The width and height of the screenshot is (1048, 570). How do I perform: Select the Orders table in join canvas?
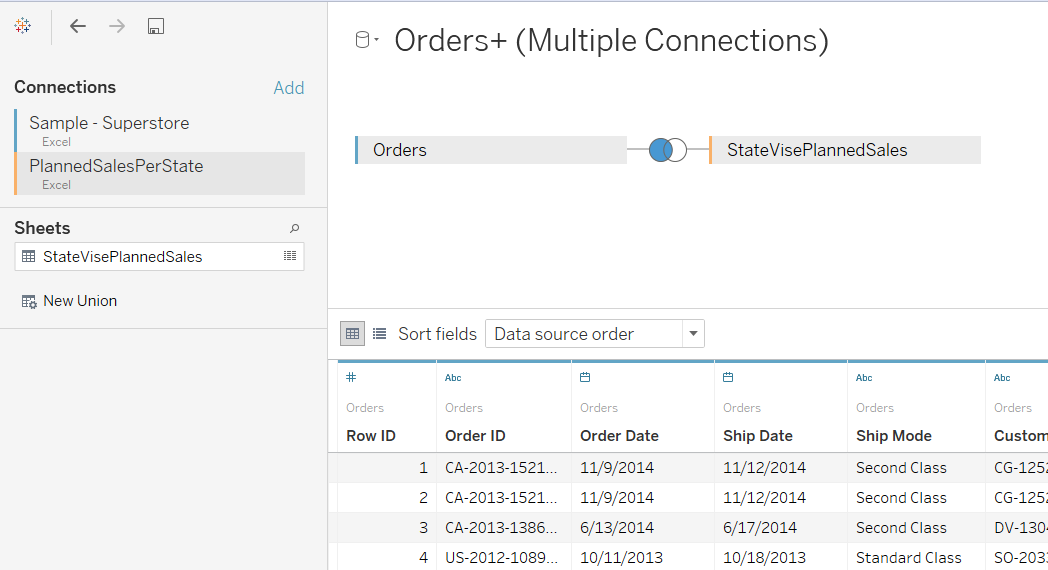click(x=490, y=150)
